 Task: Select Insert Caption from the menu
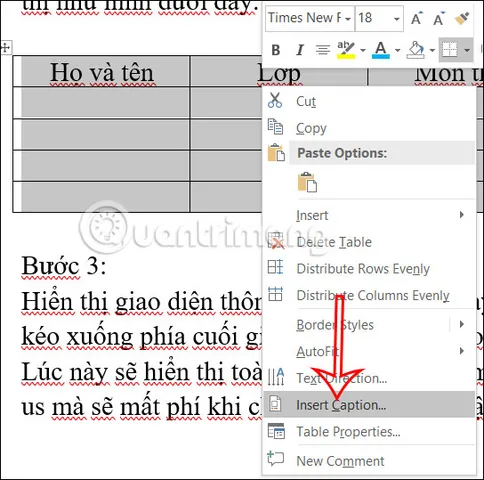[x=369, y=405]
